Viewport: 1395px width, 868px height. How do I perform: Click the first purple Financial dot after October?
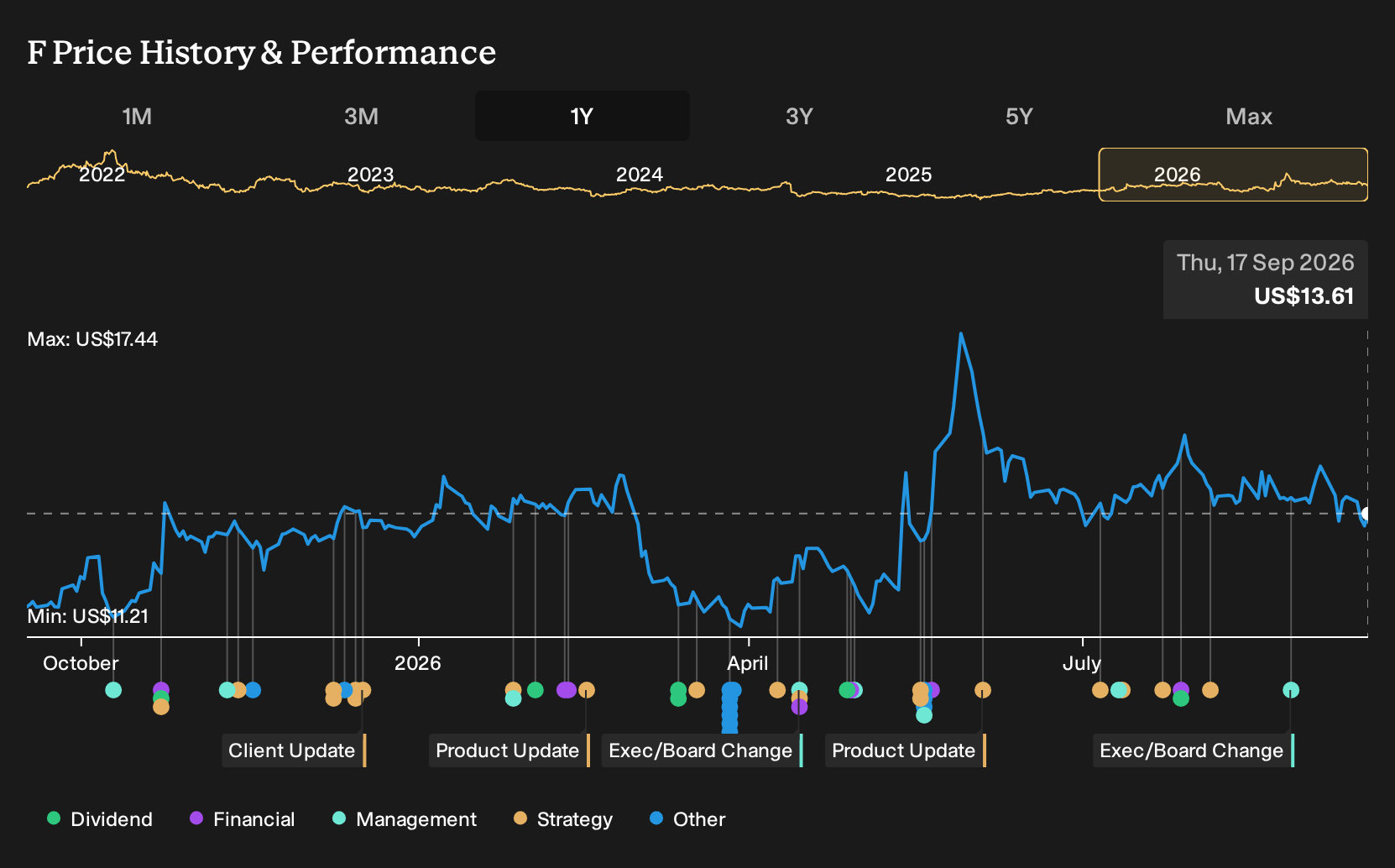(x=161, y=690)
